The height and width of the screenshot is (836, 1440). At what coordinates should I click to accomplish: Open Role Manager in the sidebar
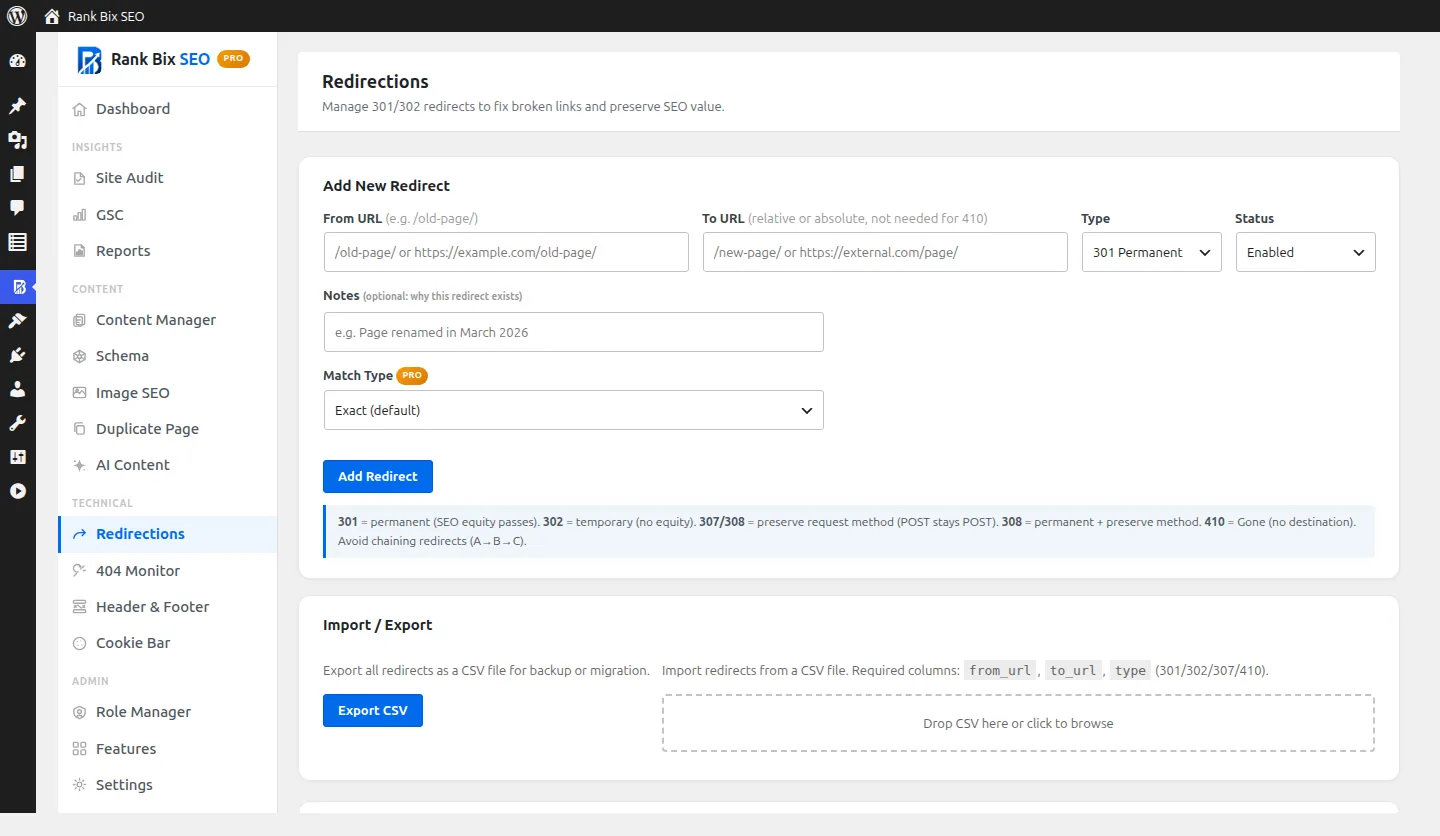pos(168,712)
